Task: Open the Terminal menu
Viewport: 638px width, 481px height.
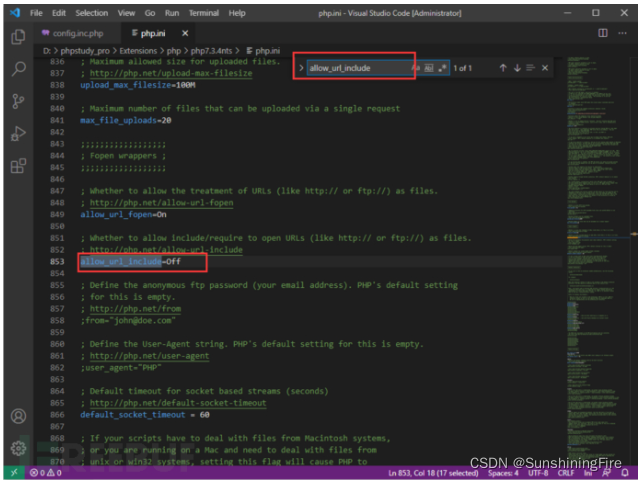Action: pyautogui.click(x=203, y=13)
